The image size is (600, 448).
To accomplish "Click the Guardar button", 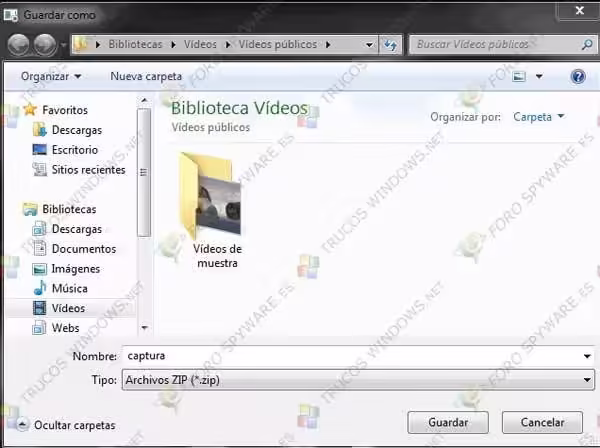I will click(448, 422).
